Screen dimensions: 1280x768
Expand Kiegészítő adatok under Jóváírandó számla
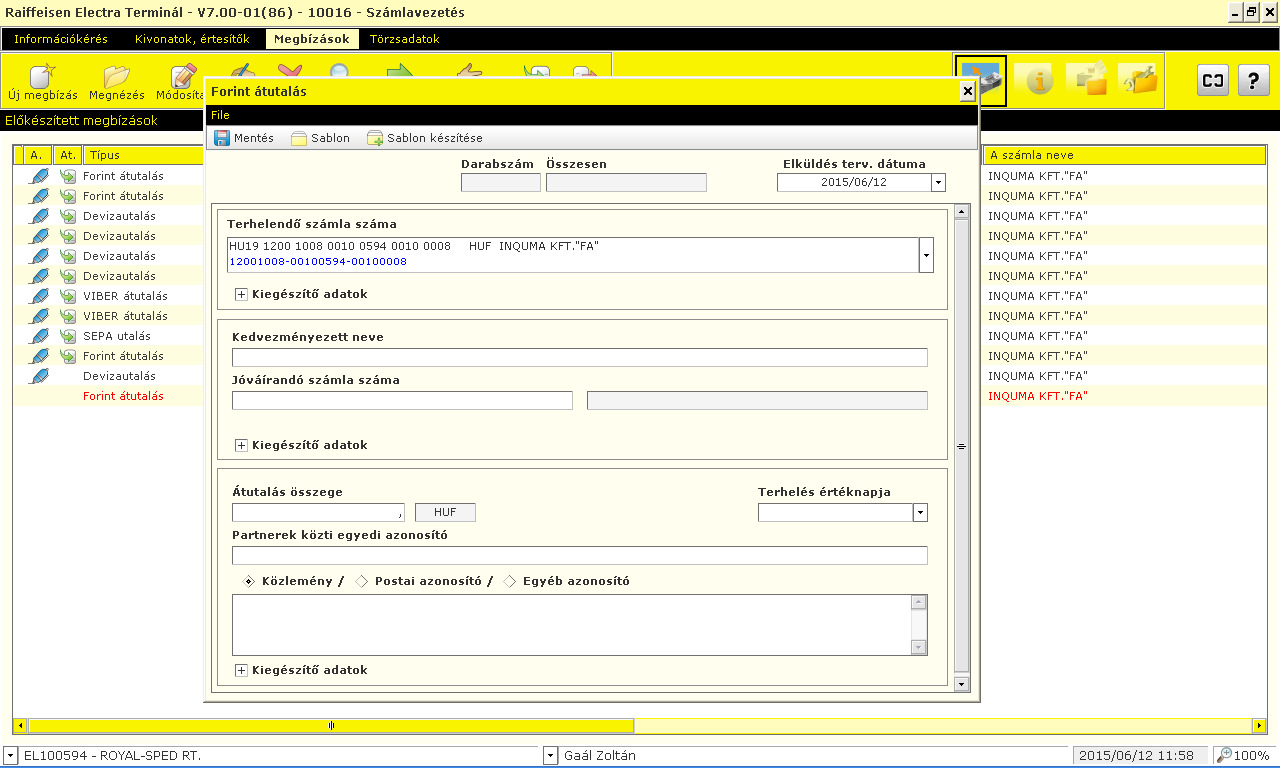pyautogui.click(x=241, y=445)
